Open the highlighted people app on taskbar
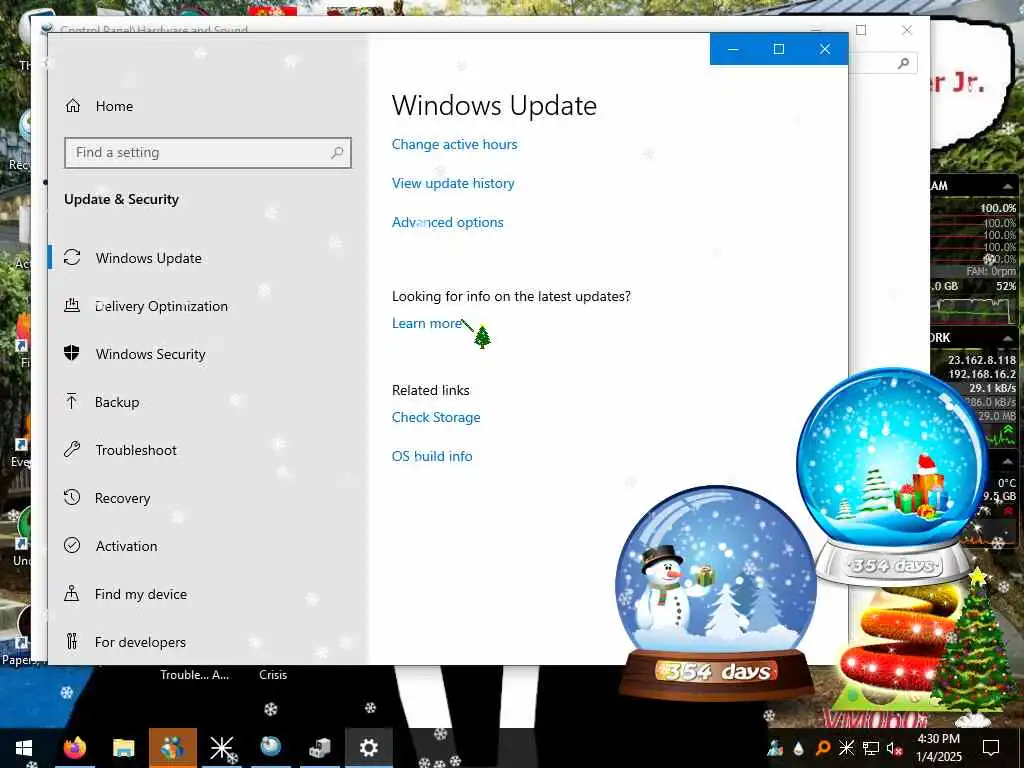The width and height of the screenshot is (1024, 768). 172,748
